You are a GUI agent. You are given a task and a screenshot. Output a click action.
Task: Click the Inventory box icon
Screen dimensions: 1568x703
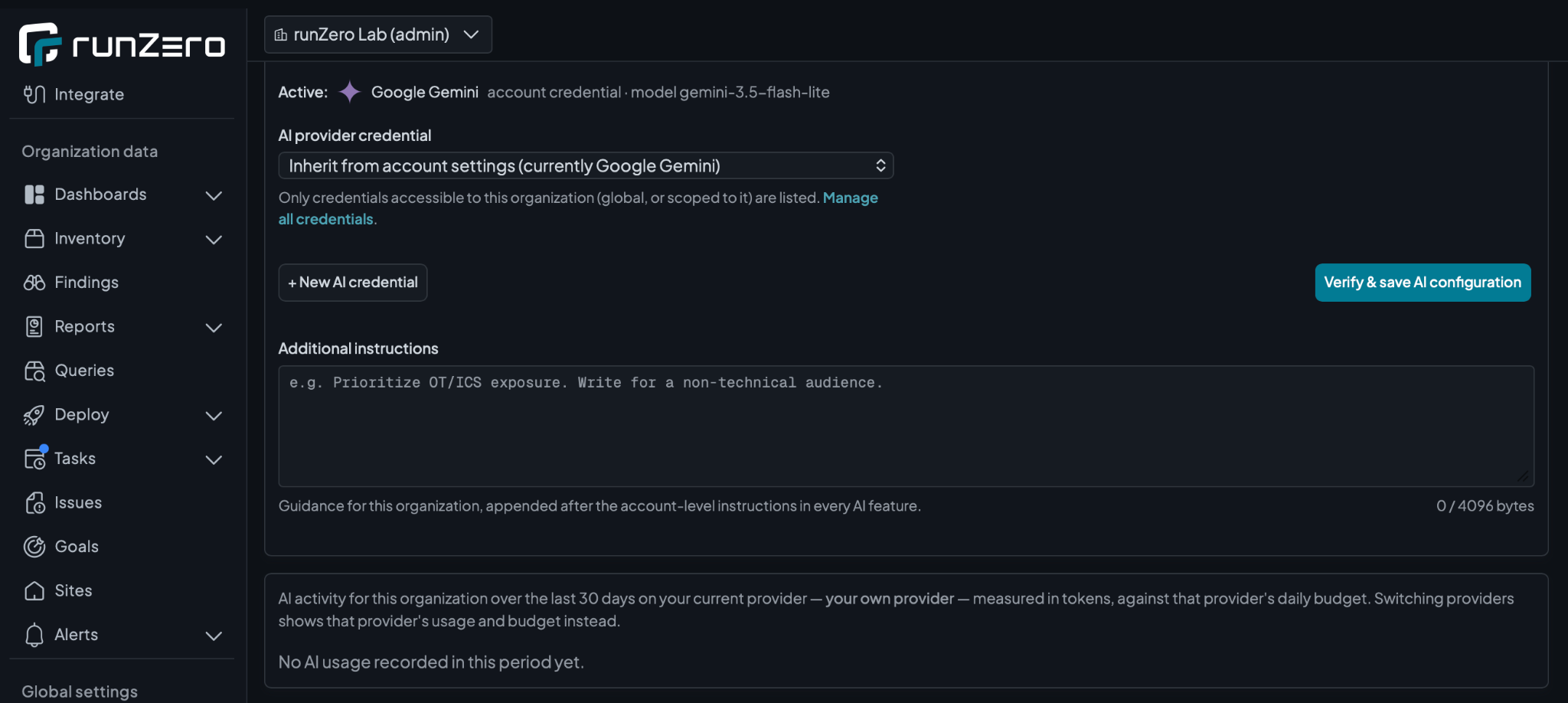(34, 239)
